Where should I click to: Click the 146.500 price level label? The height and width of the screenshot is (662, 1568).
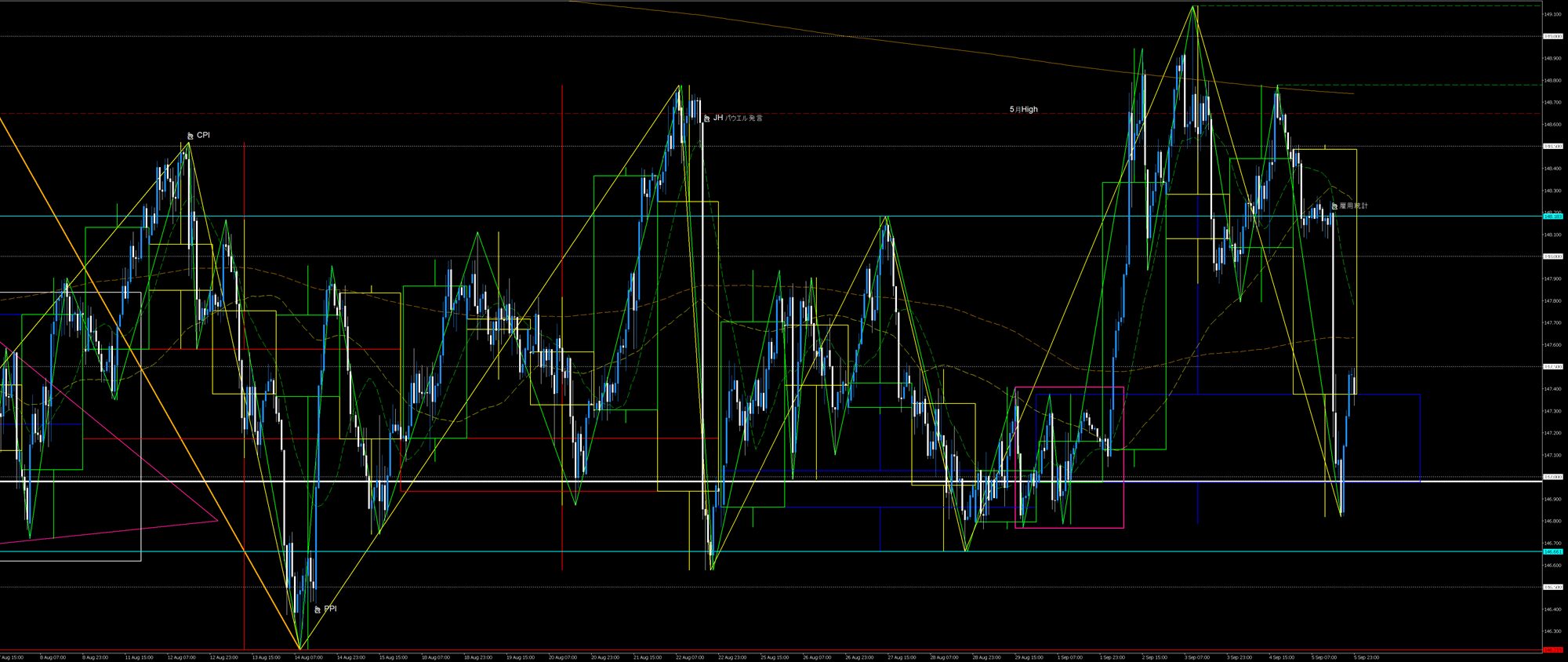(x=1551, y=587)
